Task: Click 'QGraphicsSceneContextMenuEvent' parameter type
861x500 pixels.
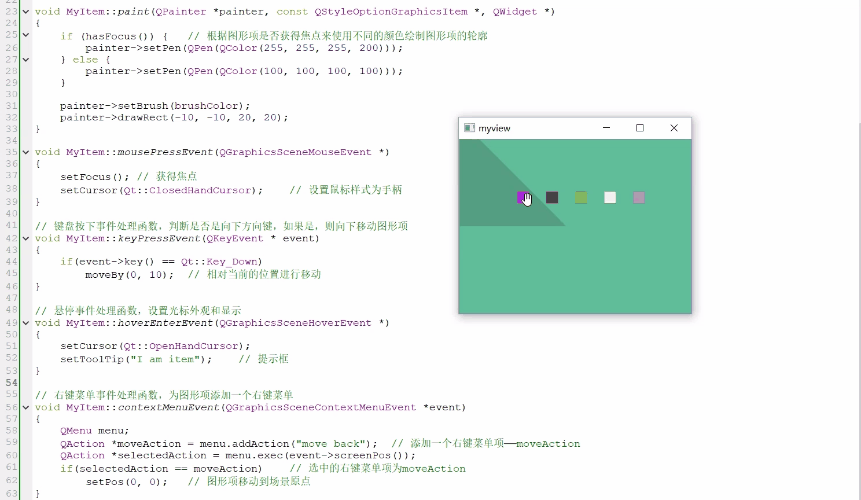Action: (x=321, y=407)
